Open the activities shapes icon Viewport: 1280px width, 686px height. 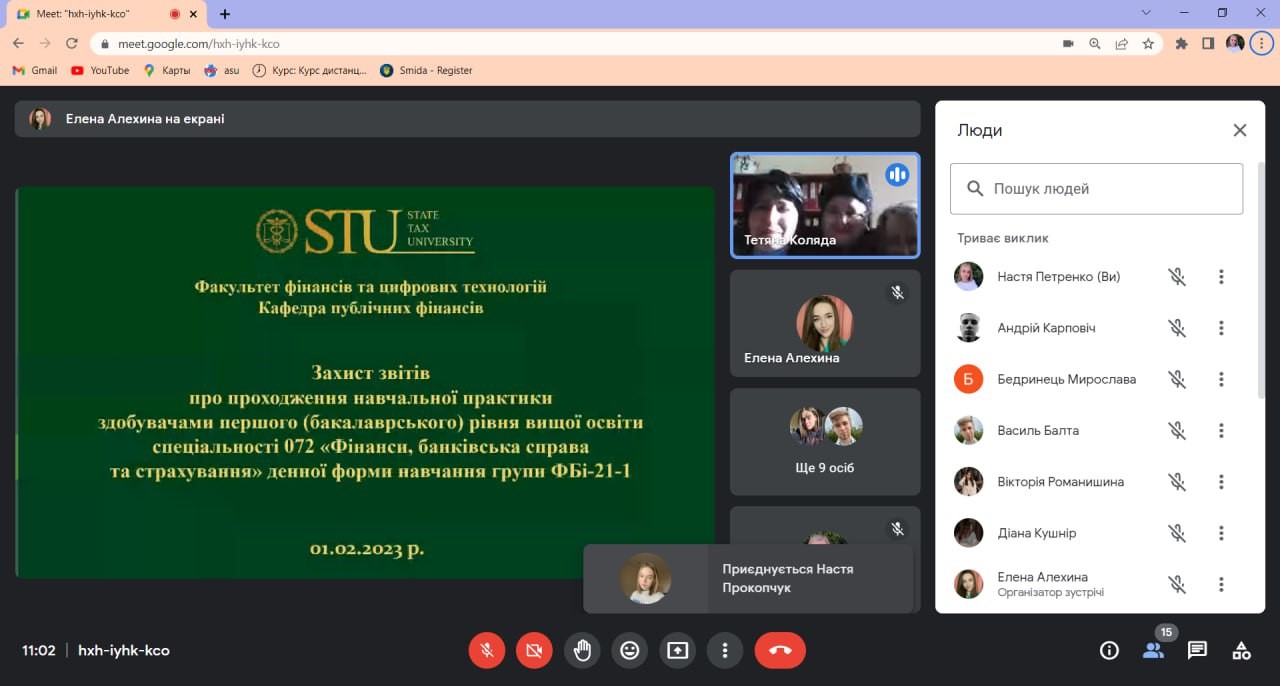point(1241,650)
